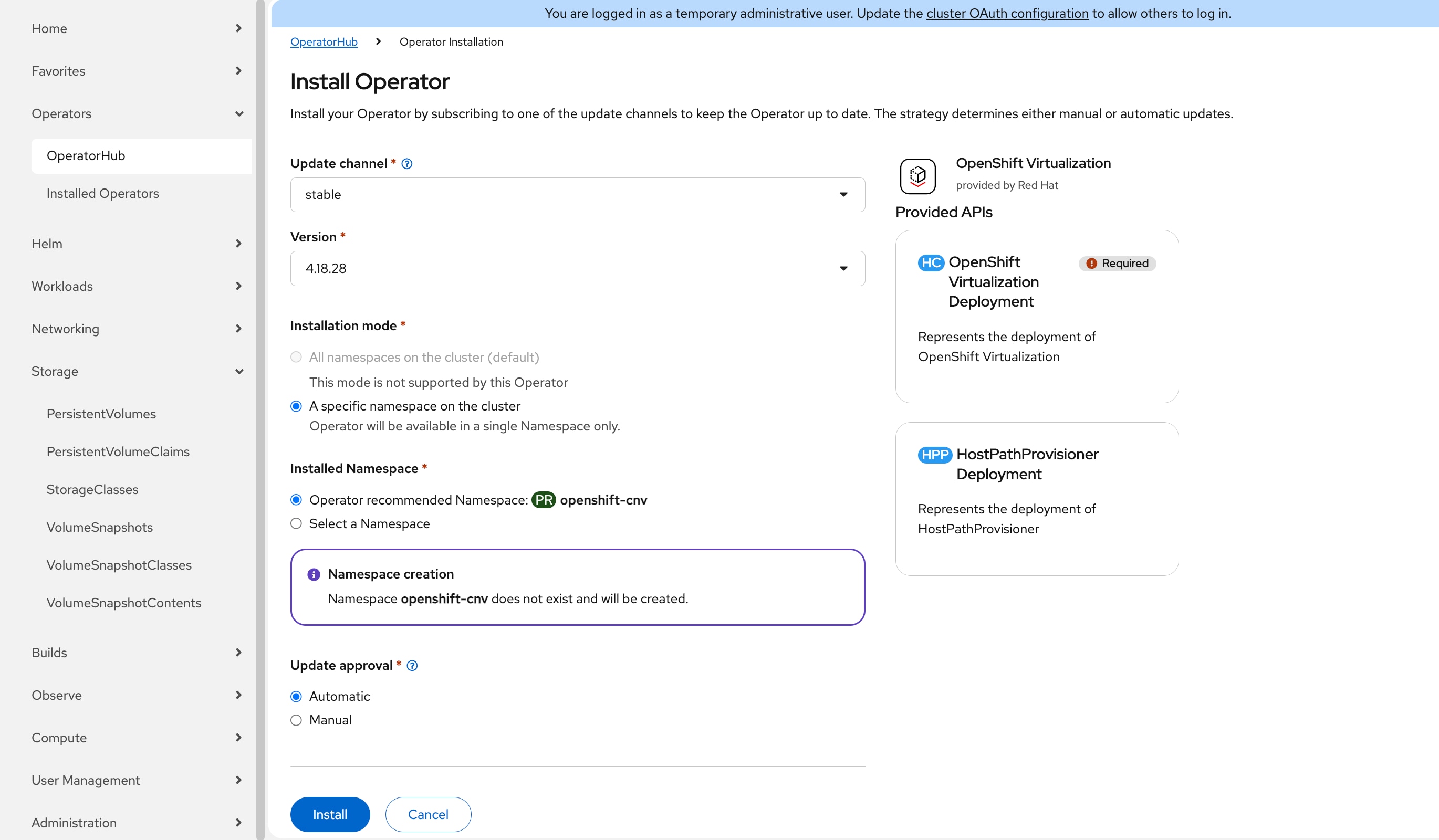This screenshot has height=840, width=1439.
Task: Expand the Favorites navigation section
Action: (137, 71)
